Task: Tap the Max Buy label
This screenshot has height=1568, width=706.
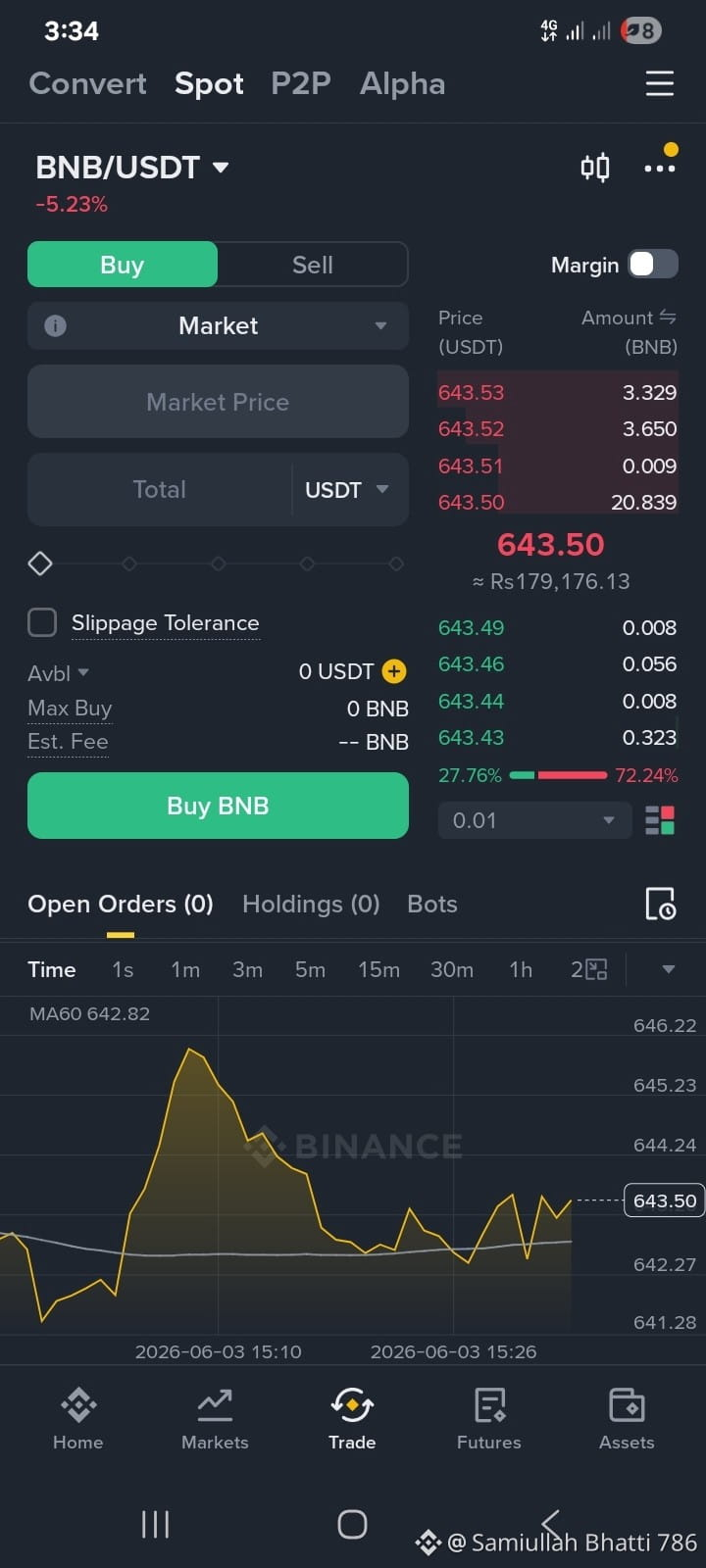Action: [x=70, y=708]
